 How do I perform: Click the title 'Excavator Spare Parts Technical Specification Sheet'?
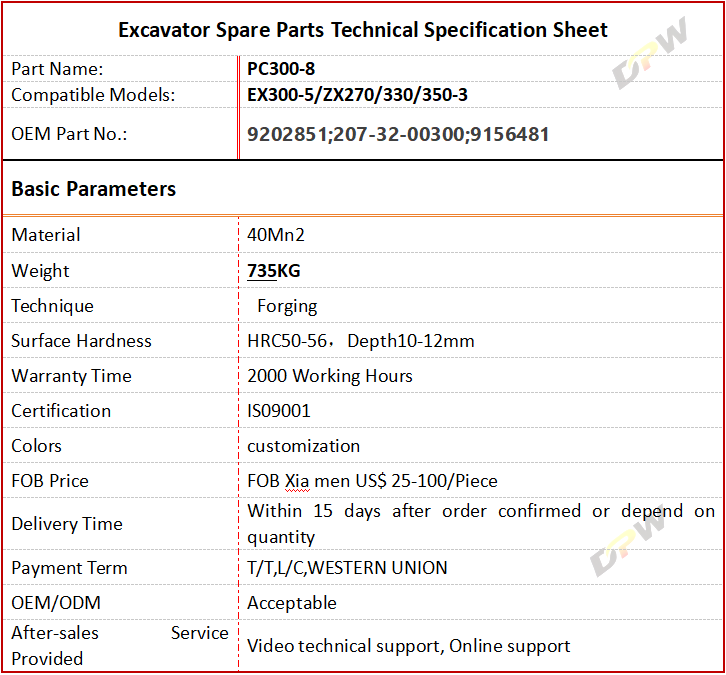(363, 30)
